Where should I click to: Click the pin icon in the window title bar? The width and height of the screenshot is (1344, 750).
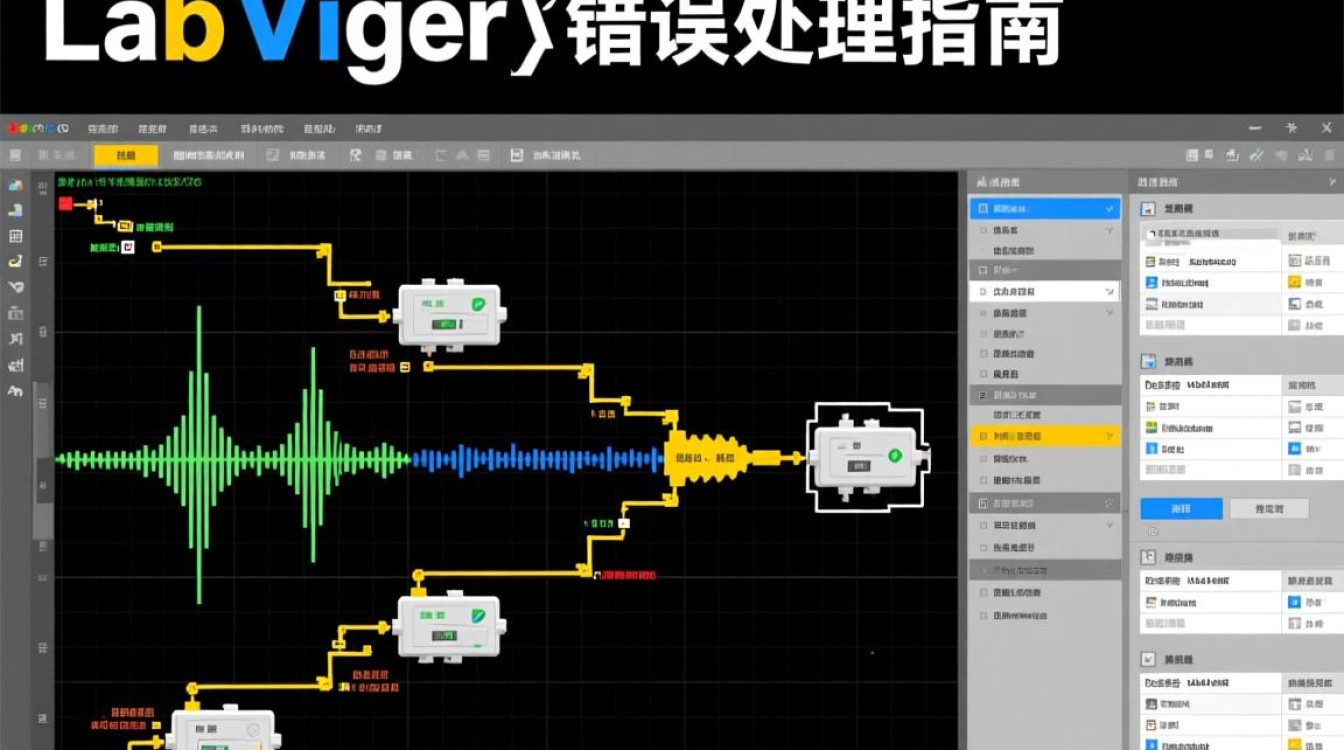pos(1291,128)
